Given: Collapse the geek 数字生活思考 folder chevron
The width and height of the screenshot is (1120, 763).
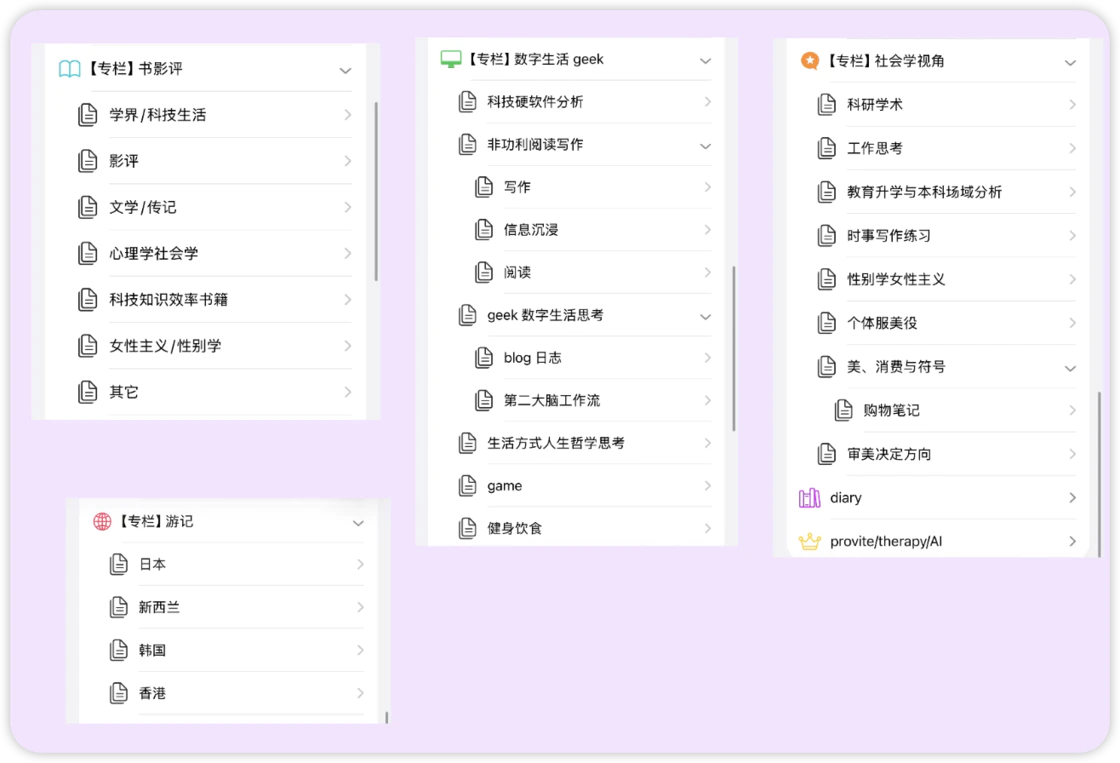Looking at the screenshot, I should 705,316.
